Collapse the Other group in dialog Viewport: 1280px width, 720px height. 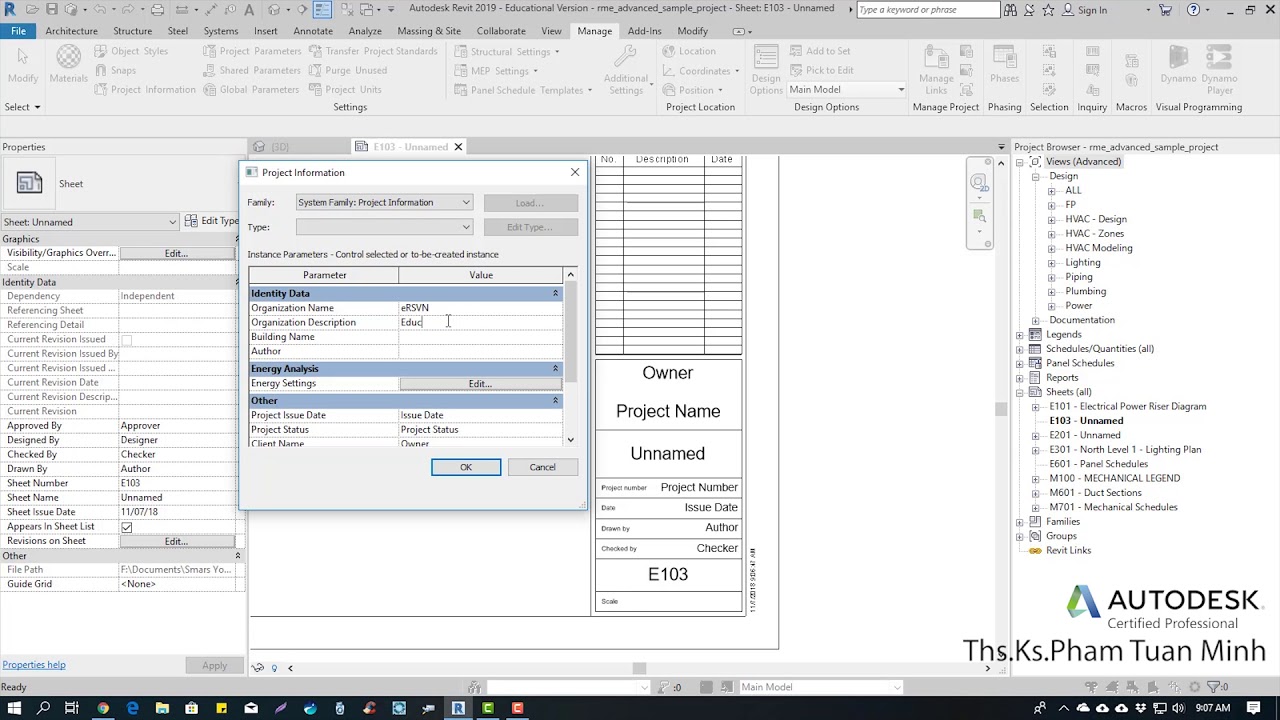[555, 401]
